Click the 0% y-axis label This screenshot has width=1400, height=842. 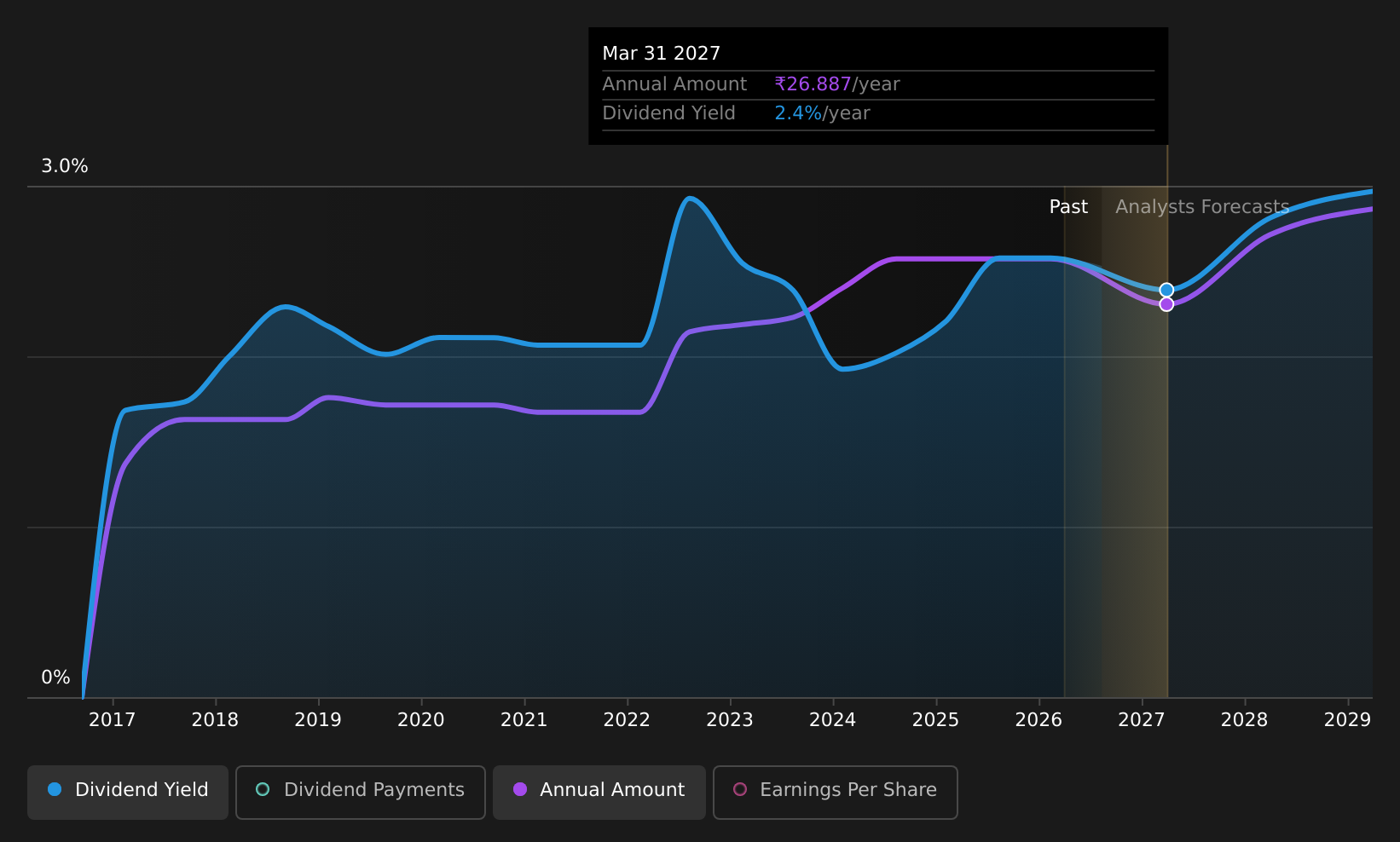55,678
